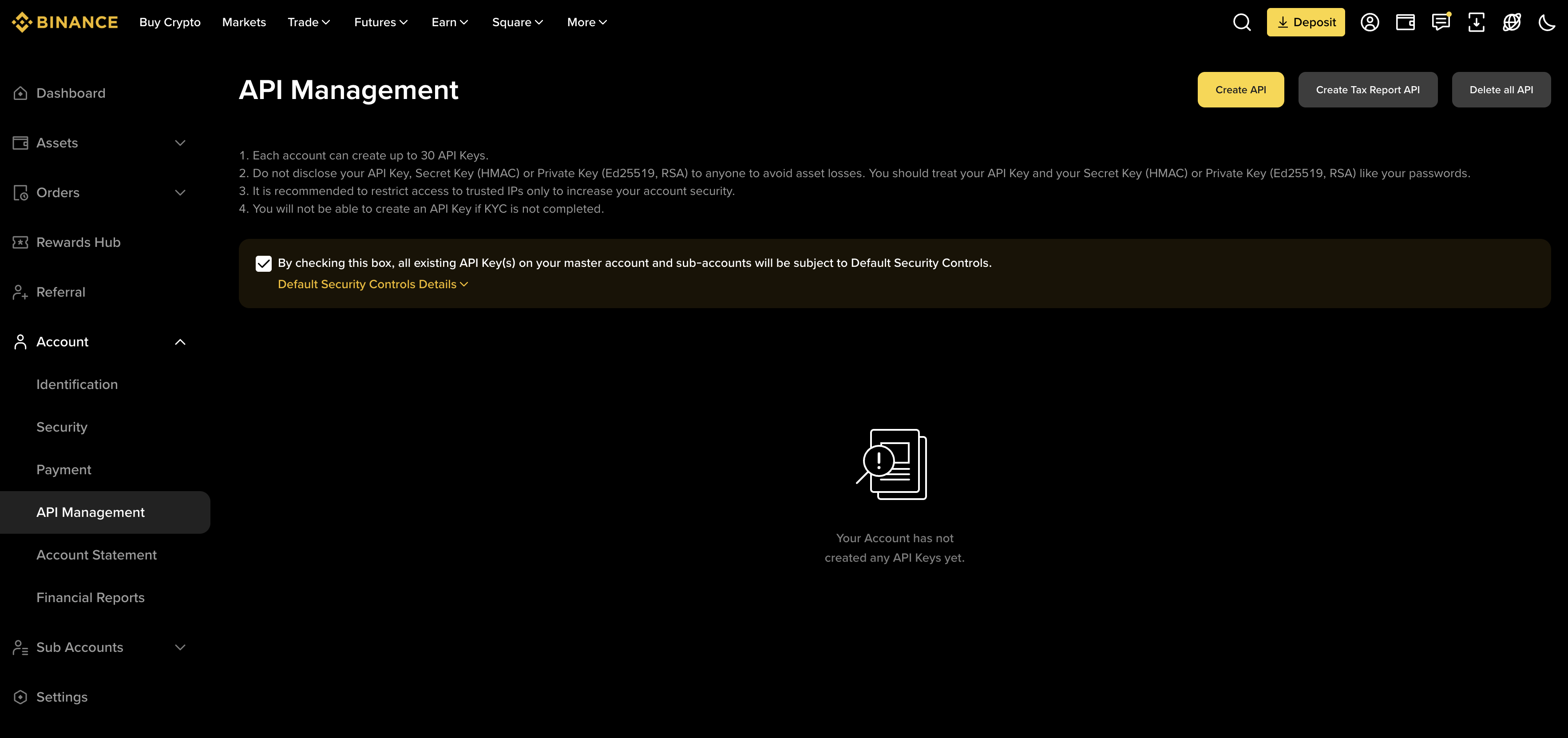This screenshot has width=1568, height=738.
Task: Click the Referral person-plus icon
Action: (20, 292)
